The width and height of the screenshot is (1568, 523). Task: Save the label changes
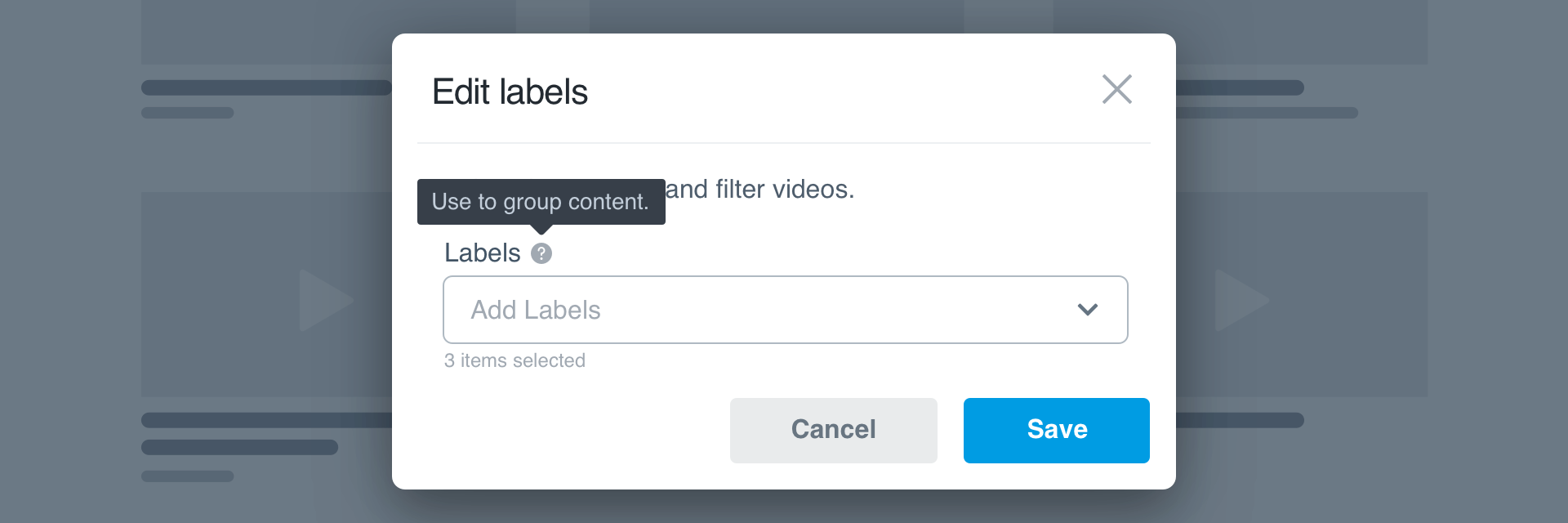(1056, 430)
